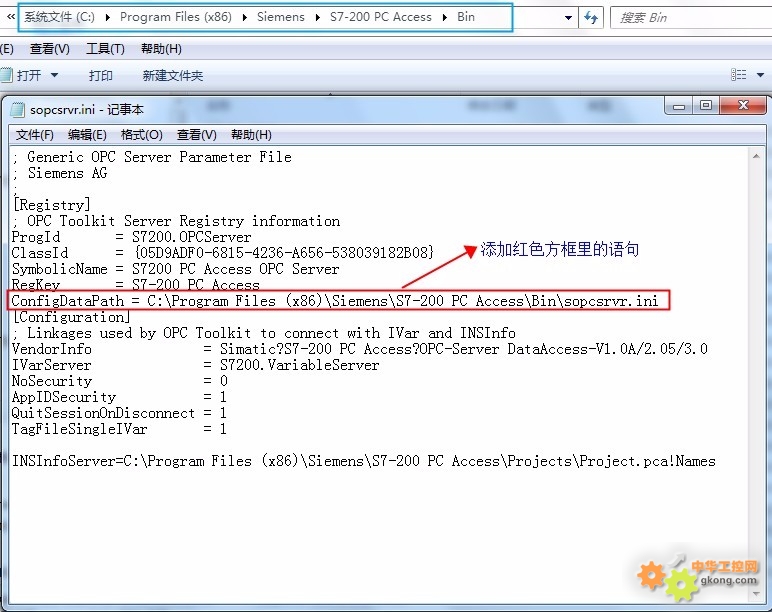This screenshot has height=612, width=772.
Task: Click Notepad scrollbar up arrow
Action: (756, 156)
